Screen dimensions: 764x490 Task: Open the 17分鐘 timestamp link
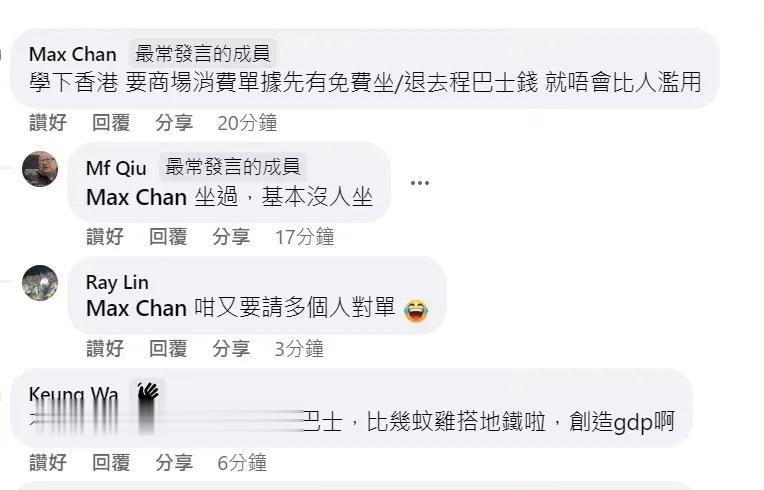click(x=305, y=237)
